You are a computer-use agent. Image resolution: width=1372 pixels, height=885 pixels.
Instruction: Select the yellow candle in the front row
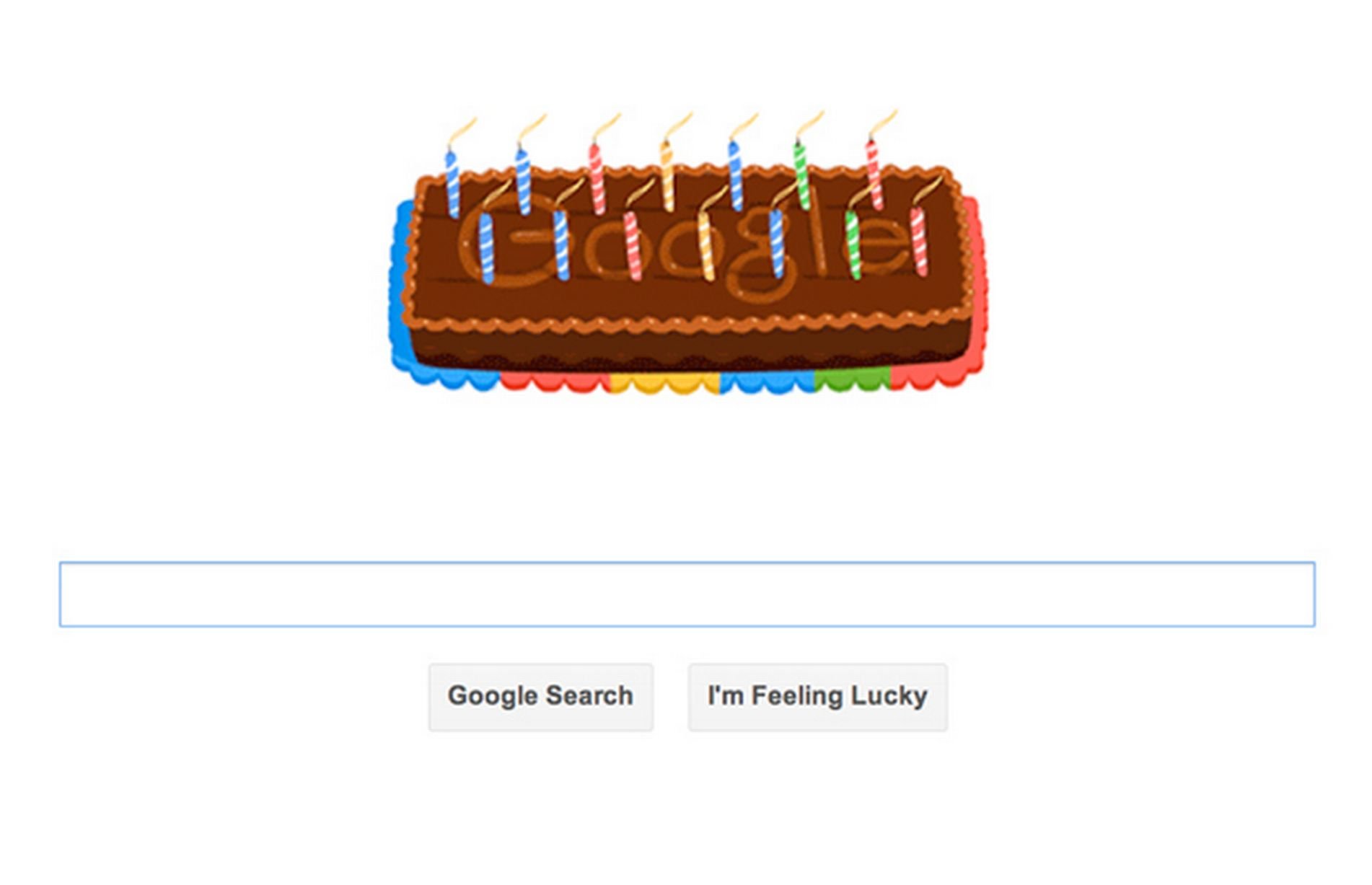706,244
